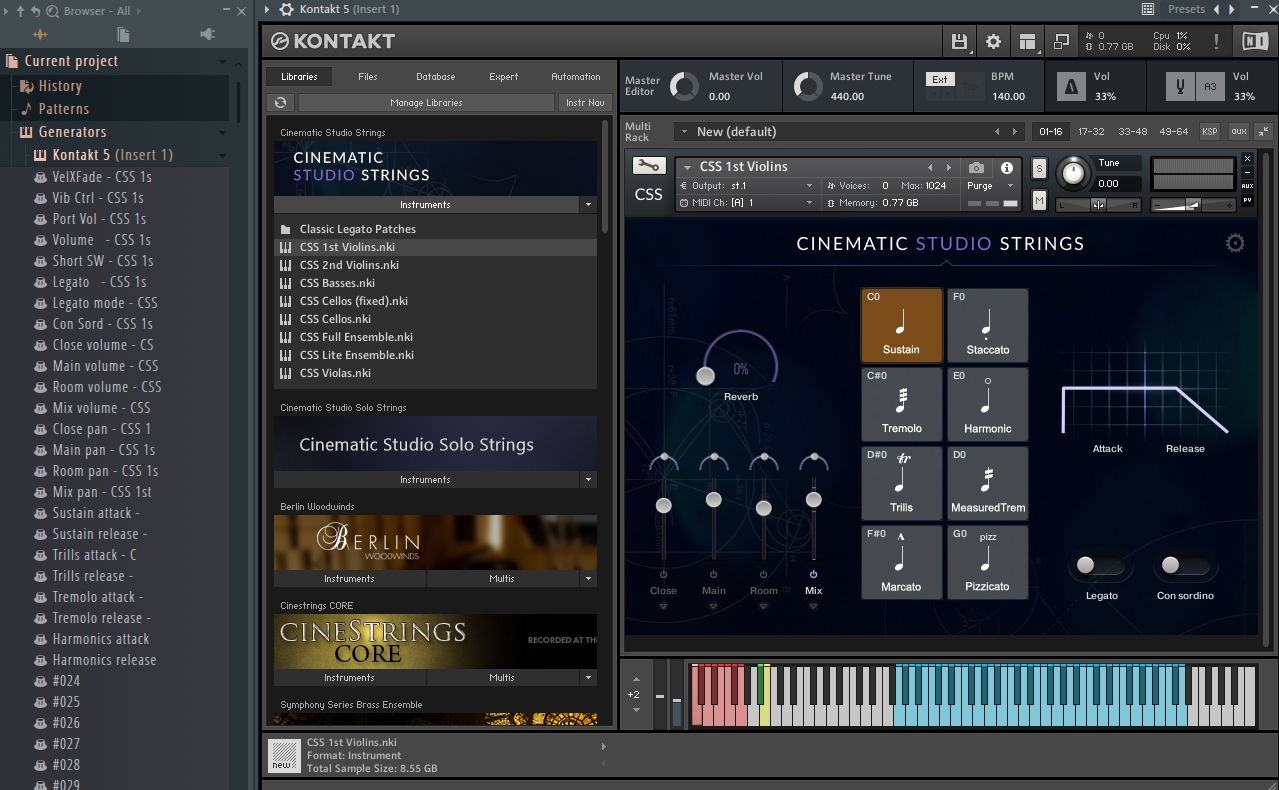The width and height of the screenshot is (1279, 790).
Task: Open Presets menu in plugin title bar
Action: tap(1187, 9)
